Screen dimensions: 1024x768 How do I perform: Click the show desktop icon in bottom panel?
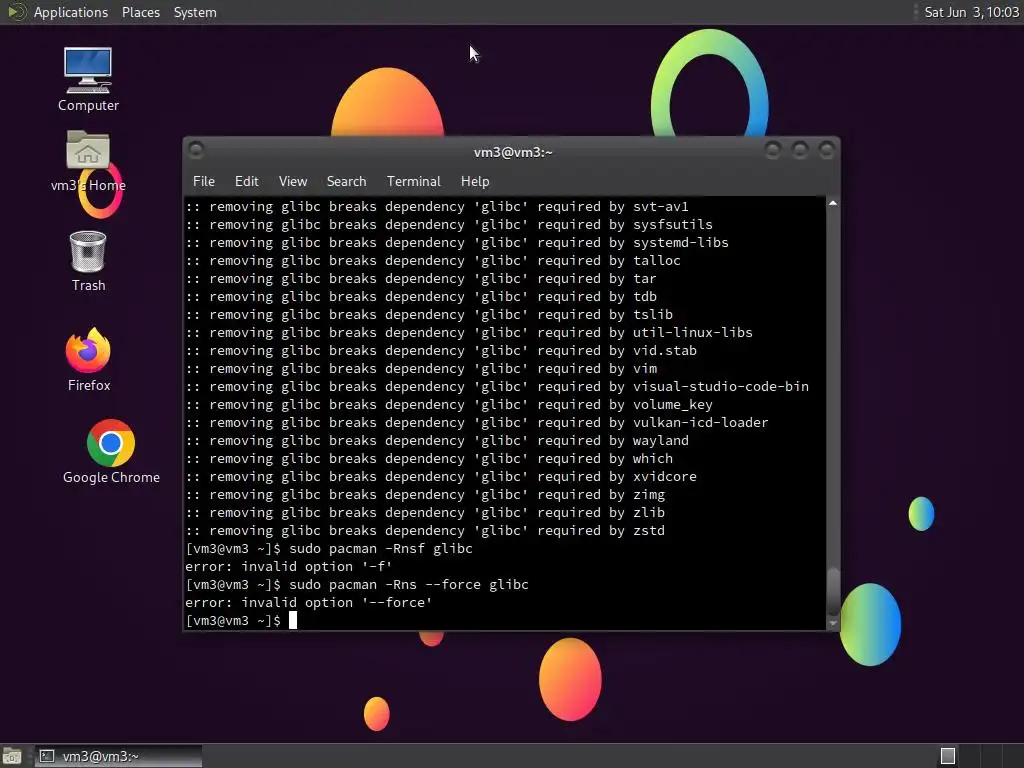(x=12, y=756)
